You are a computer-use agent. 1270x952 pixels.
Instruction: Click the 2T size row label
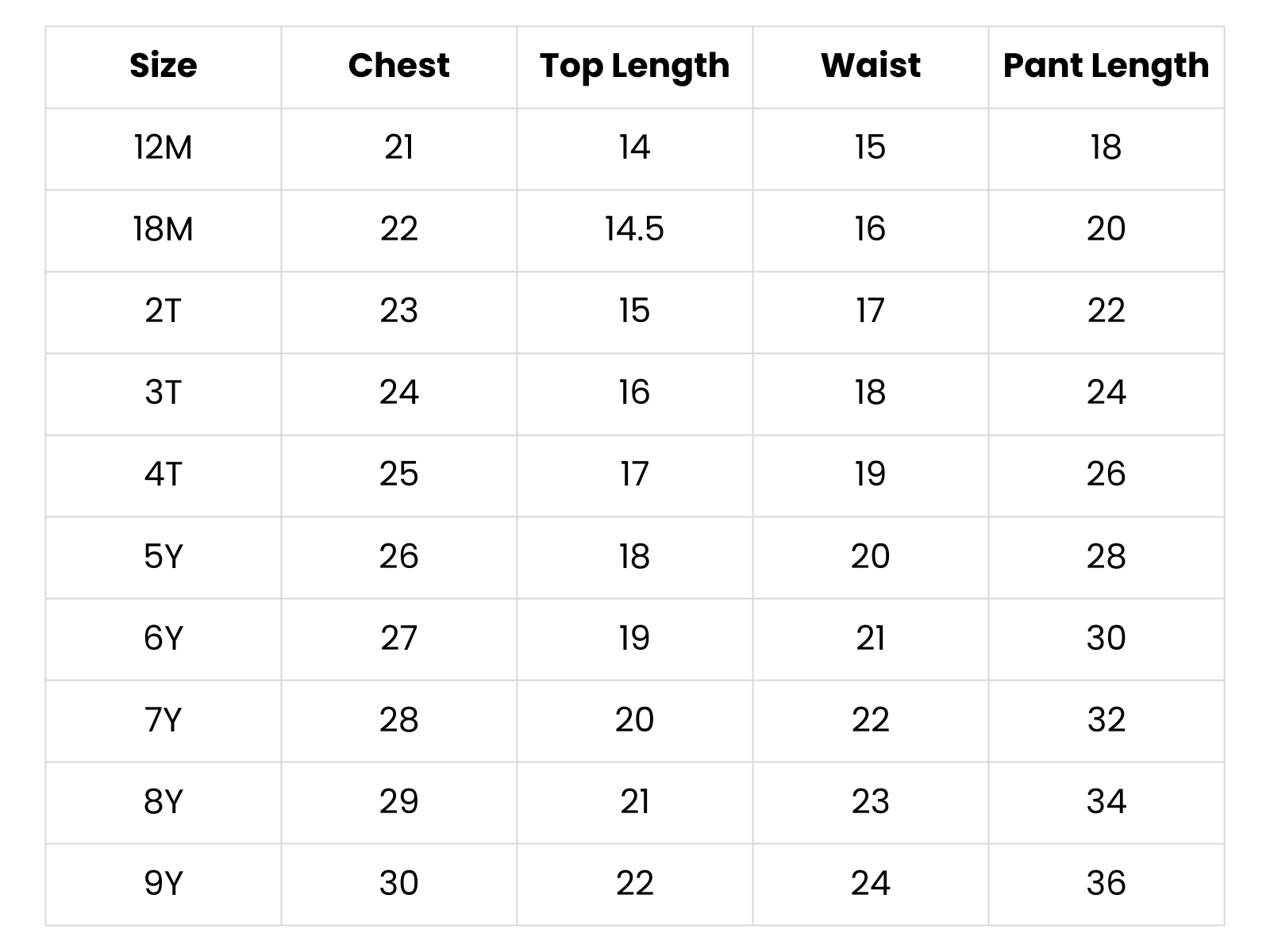tap(163, 311)
